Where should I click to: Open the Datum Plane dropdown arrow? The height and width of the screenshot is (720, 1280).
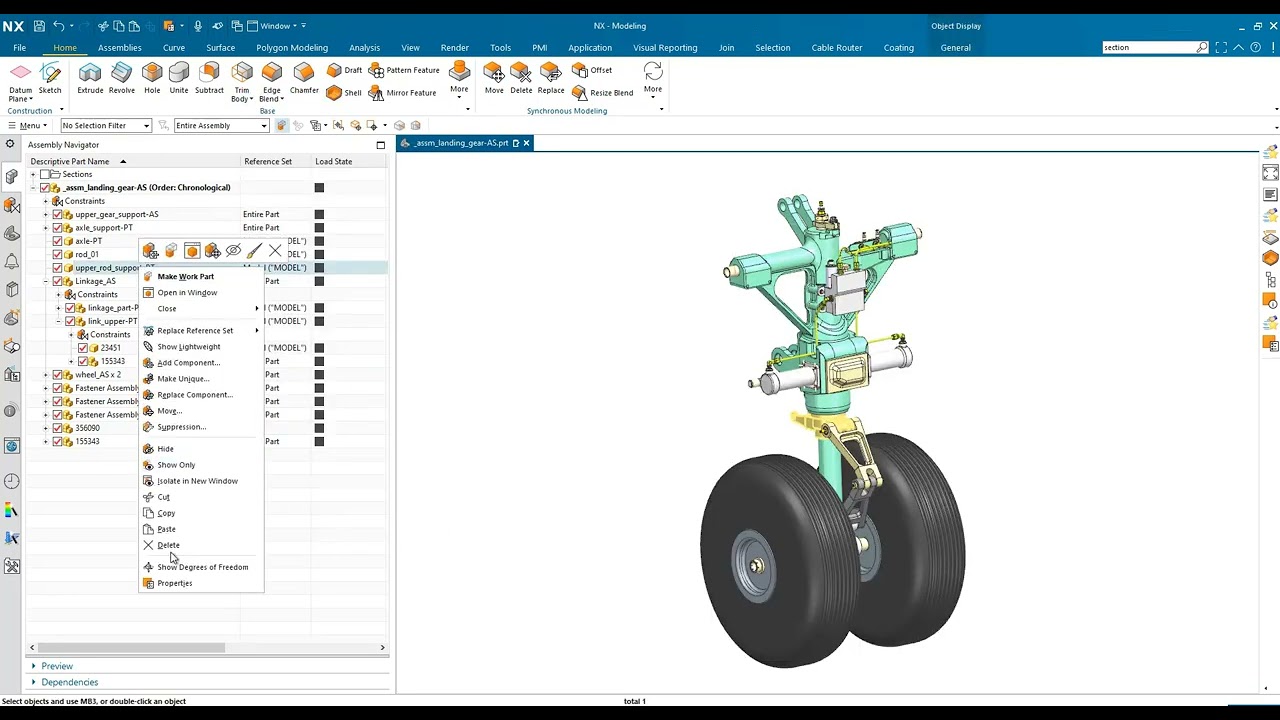tap(31, 99)
